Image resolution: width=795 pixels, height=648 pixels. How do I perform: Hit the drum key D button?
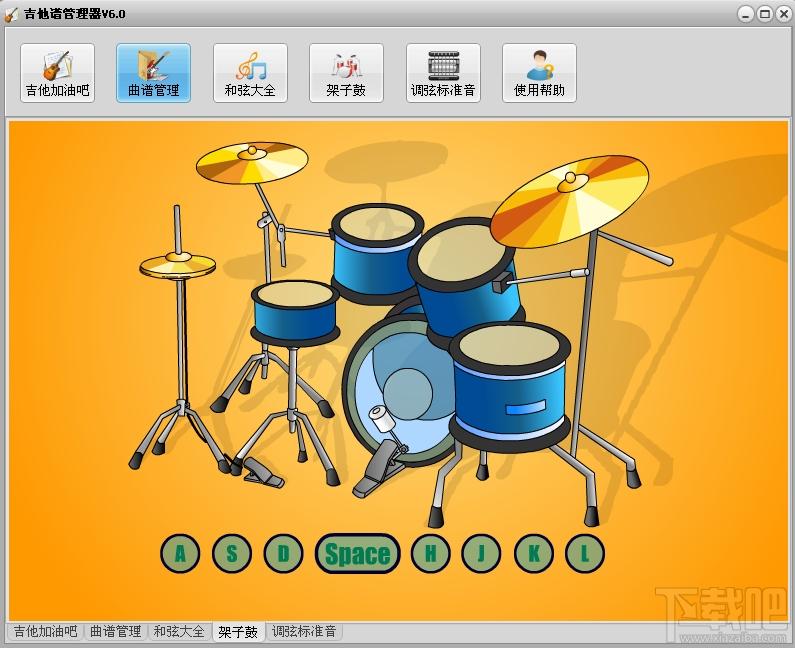pyautogui.click(x=283, y=553)
